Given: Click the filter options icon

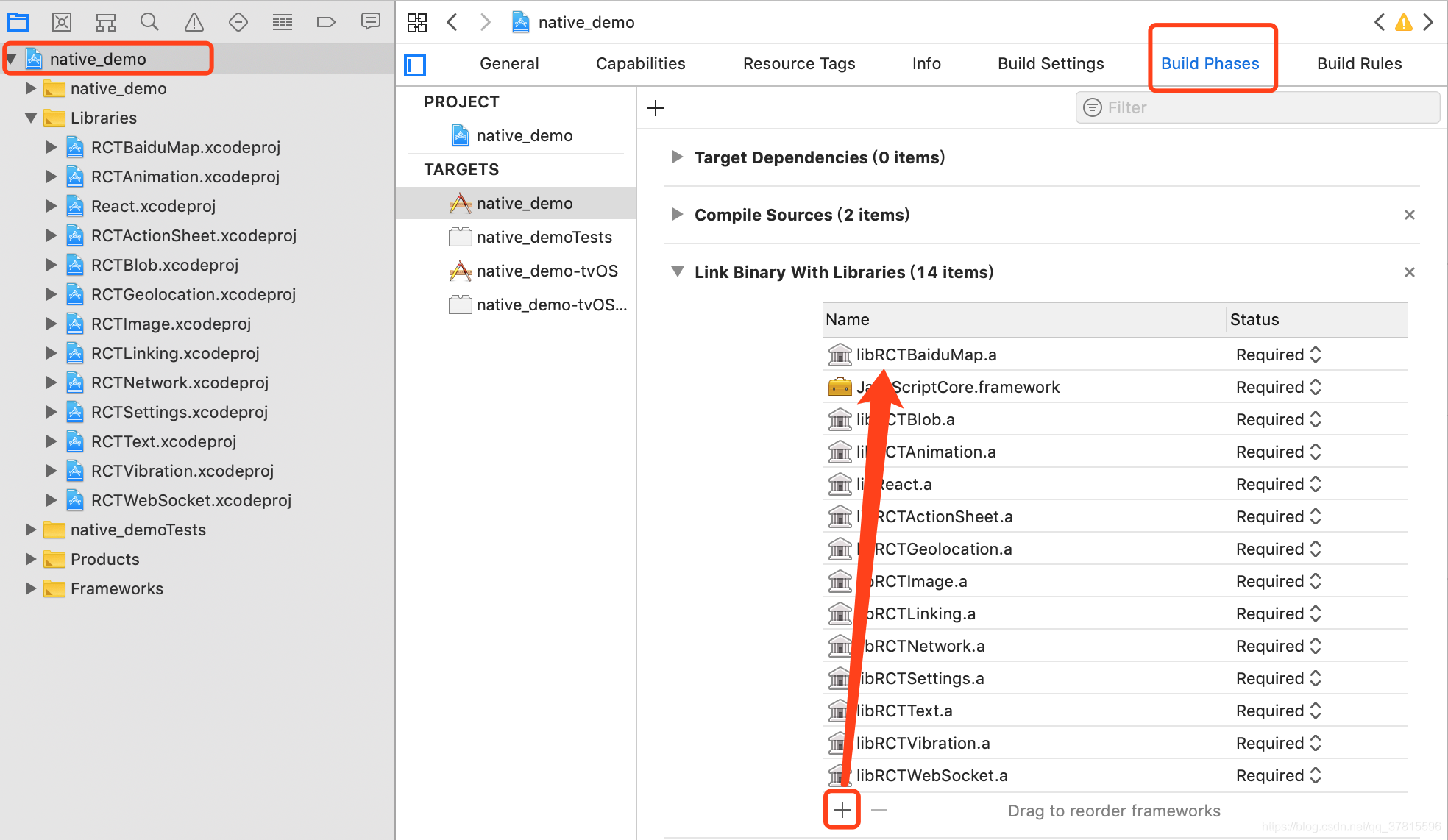Looking at the screenshot, I should tap(1093, 107).
